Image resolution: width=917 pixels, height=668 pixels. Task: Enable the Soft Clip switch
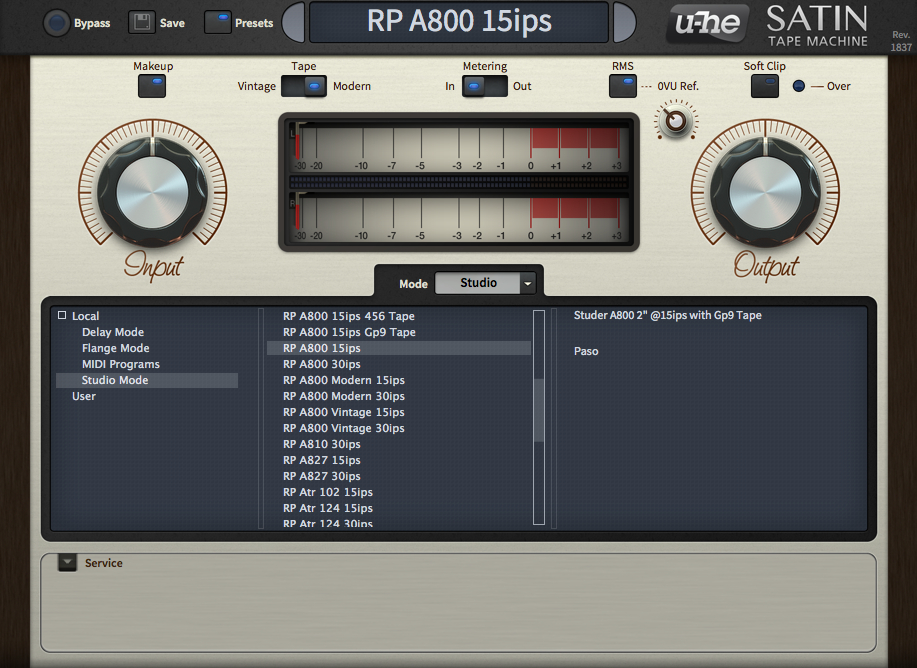point(765,86)
